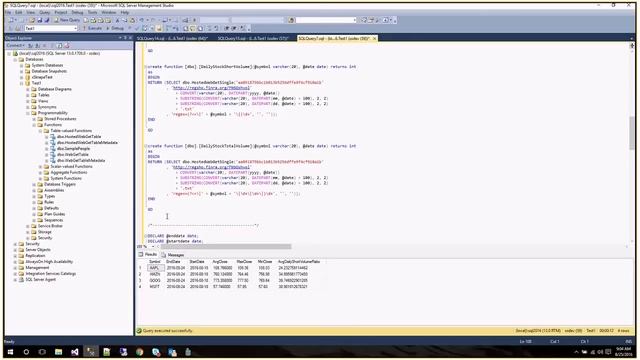Click the Visual Studio taskbar icon
The width and height of the screenshot is (640, 360).
tap(74, 352)
